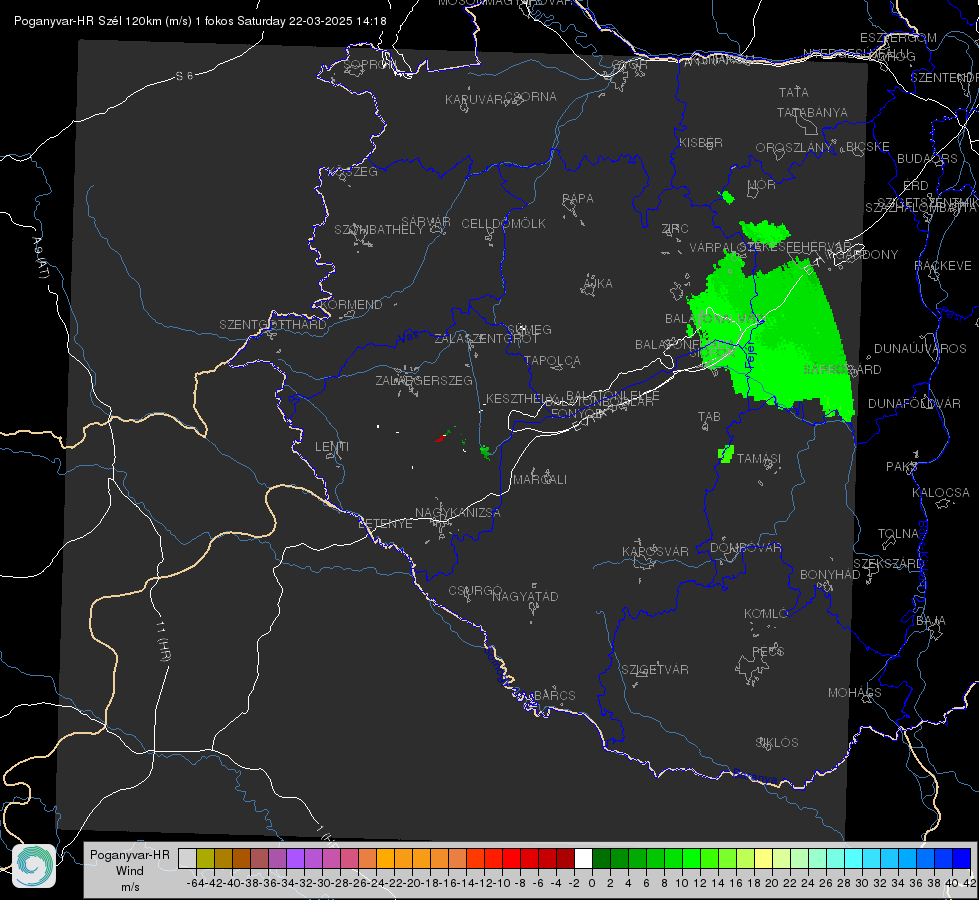Click the MARCALI town label

(540, 480)
